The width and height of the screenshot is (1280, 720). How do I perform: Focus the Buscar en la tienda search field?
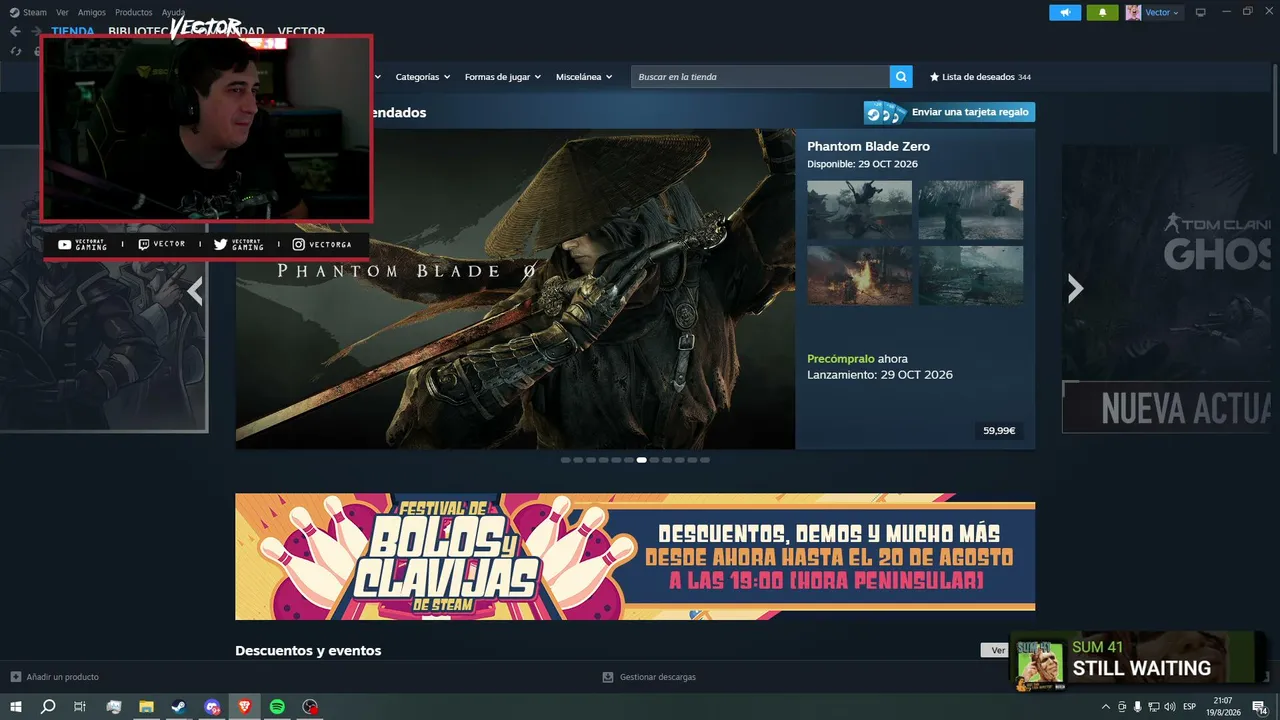click(x=760, y=77)
